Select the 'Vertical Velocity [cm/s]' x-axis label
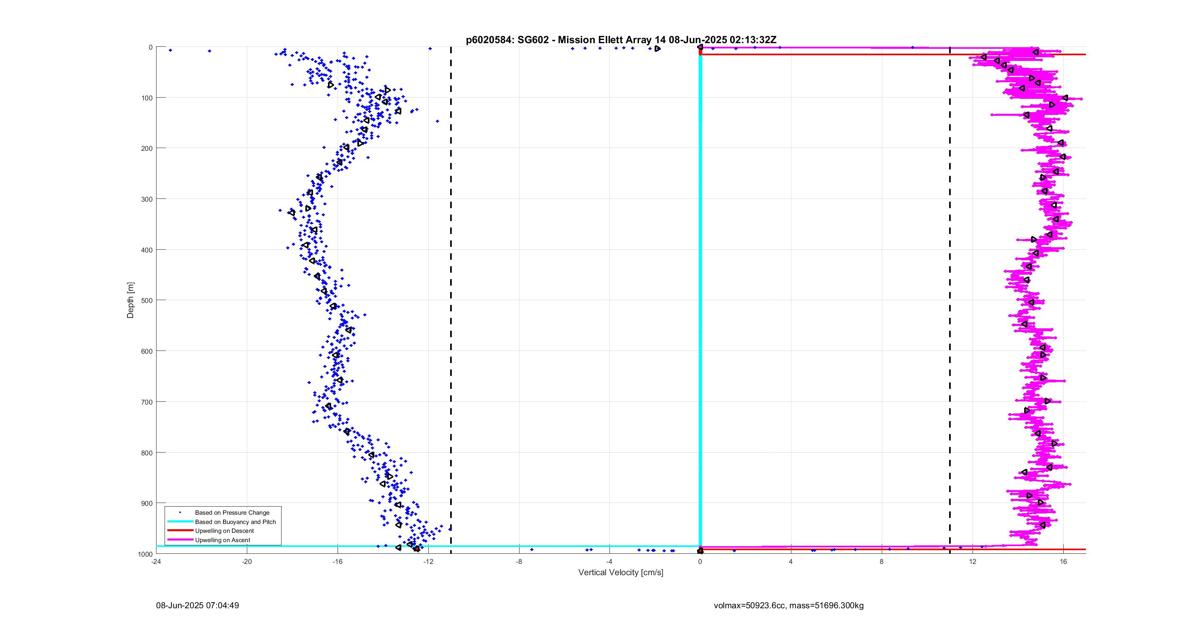This screenshot has height=622, width=1200. [621, 572]
